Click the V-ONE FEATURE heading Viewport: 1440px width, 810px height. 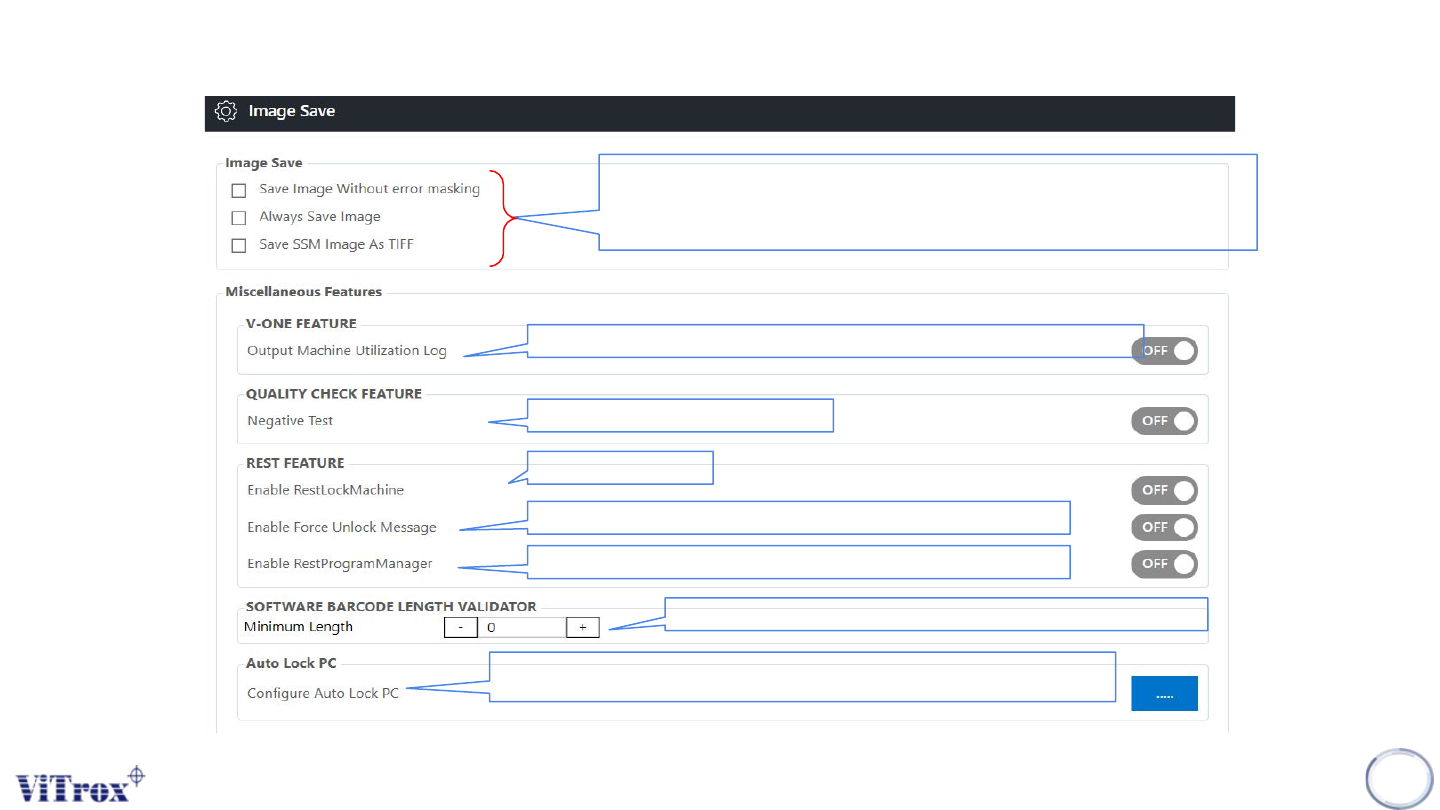pos(302,324)
